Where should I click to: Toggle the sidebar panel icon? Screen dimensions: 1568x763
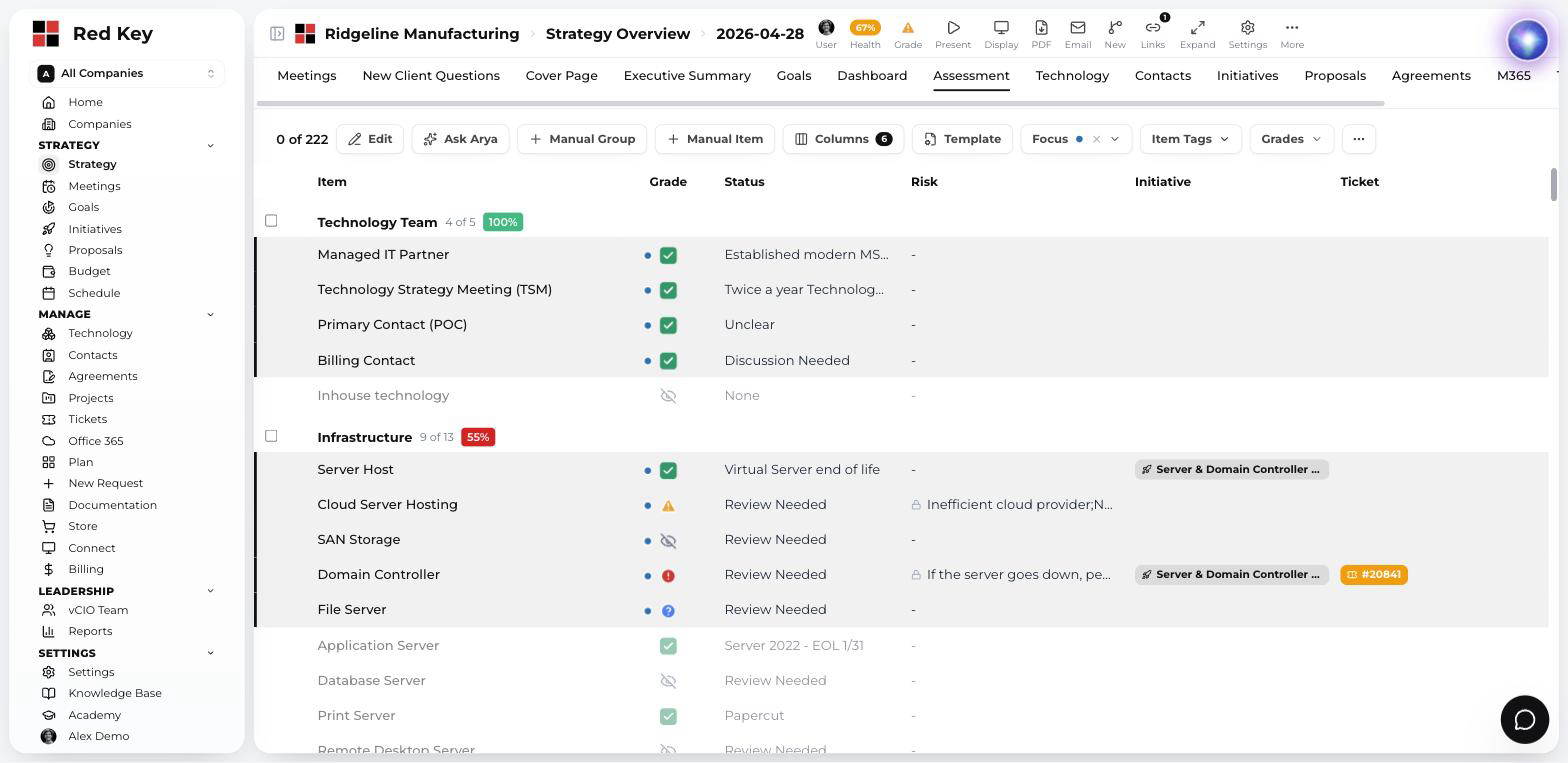point(277,34)
